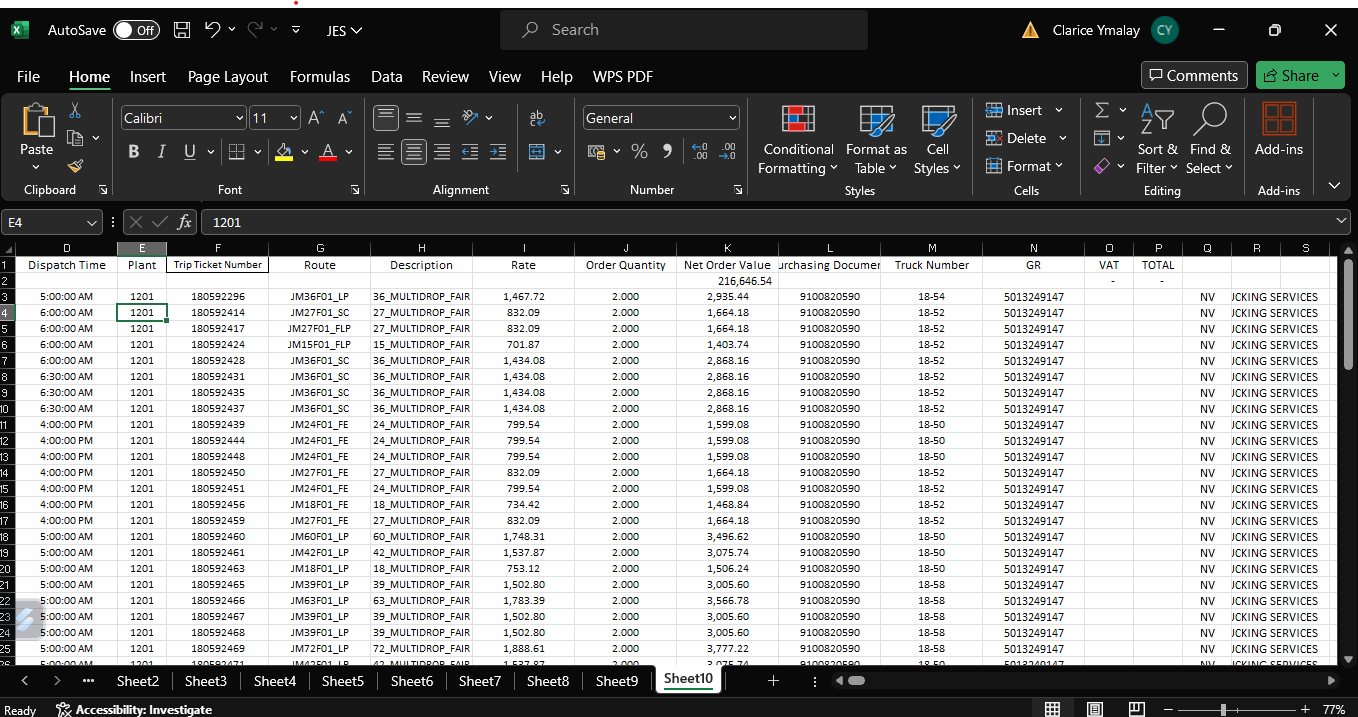Apply Center text alignment

click(414, 152)
